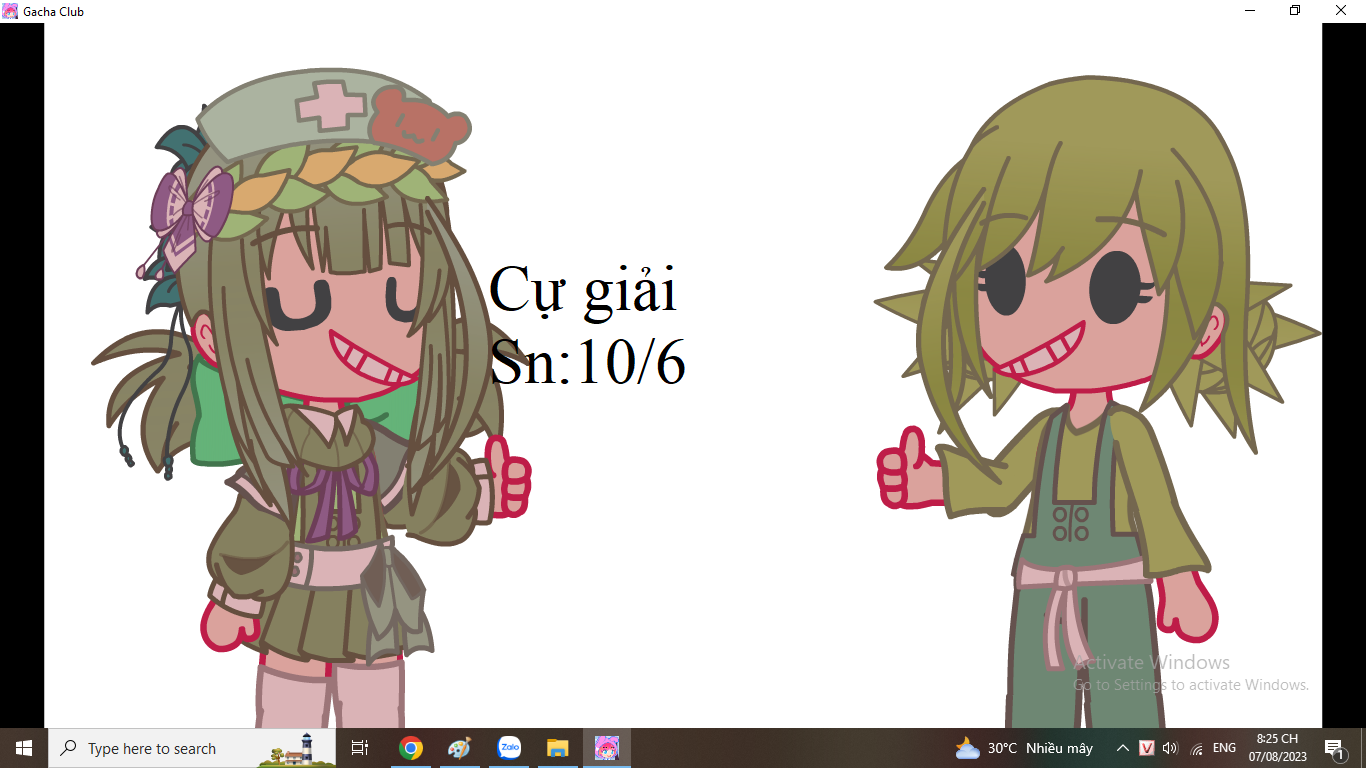Minimize the Gacha Club window
The image size is (1366, 768).
tap(1250, 11)
